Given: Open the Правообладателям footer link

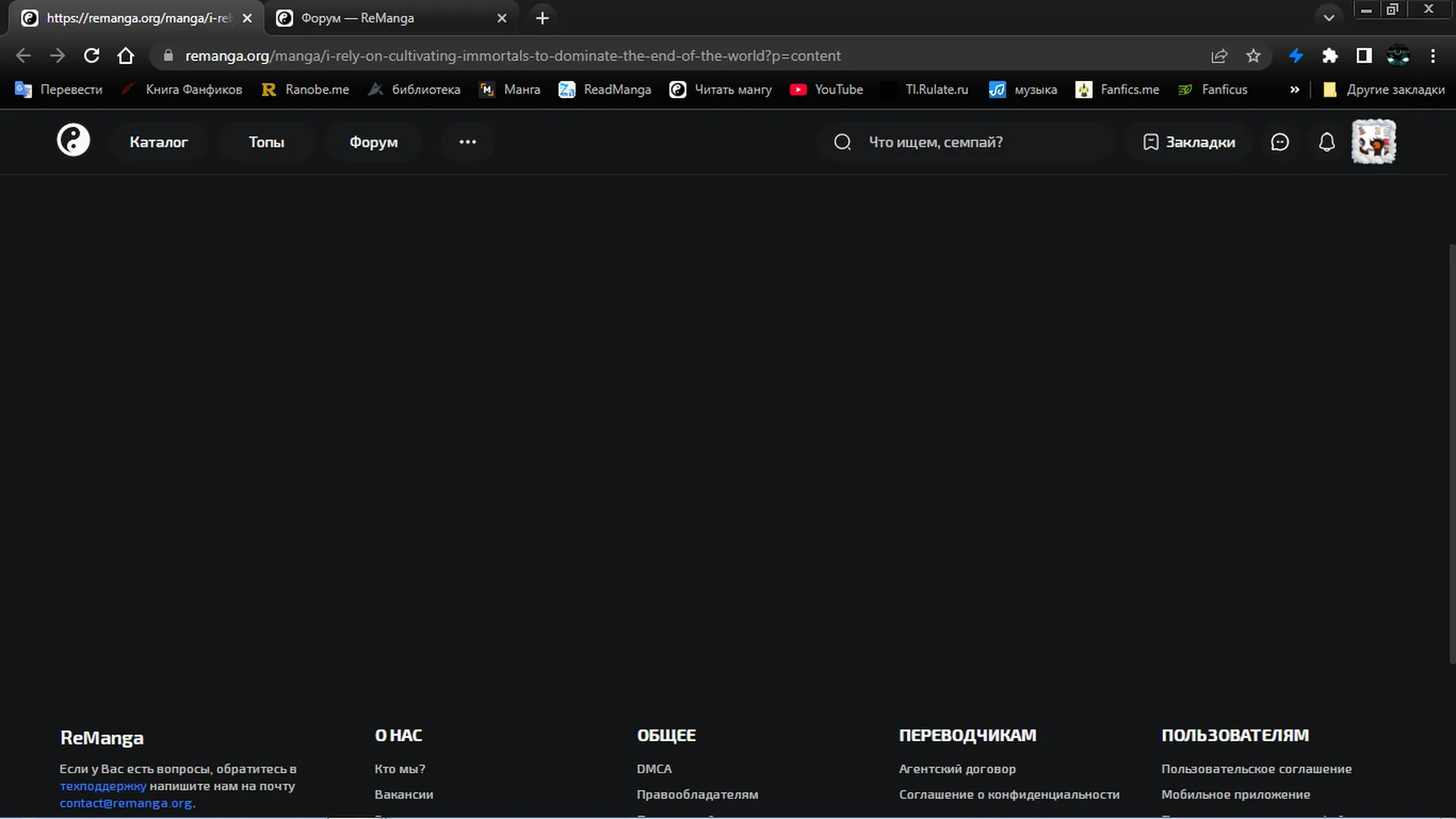Looking at the screenshot, I should tap(698, 794).
